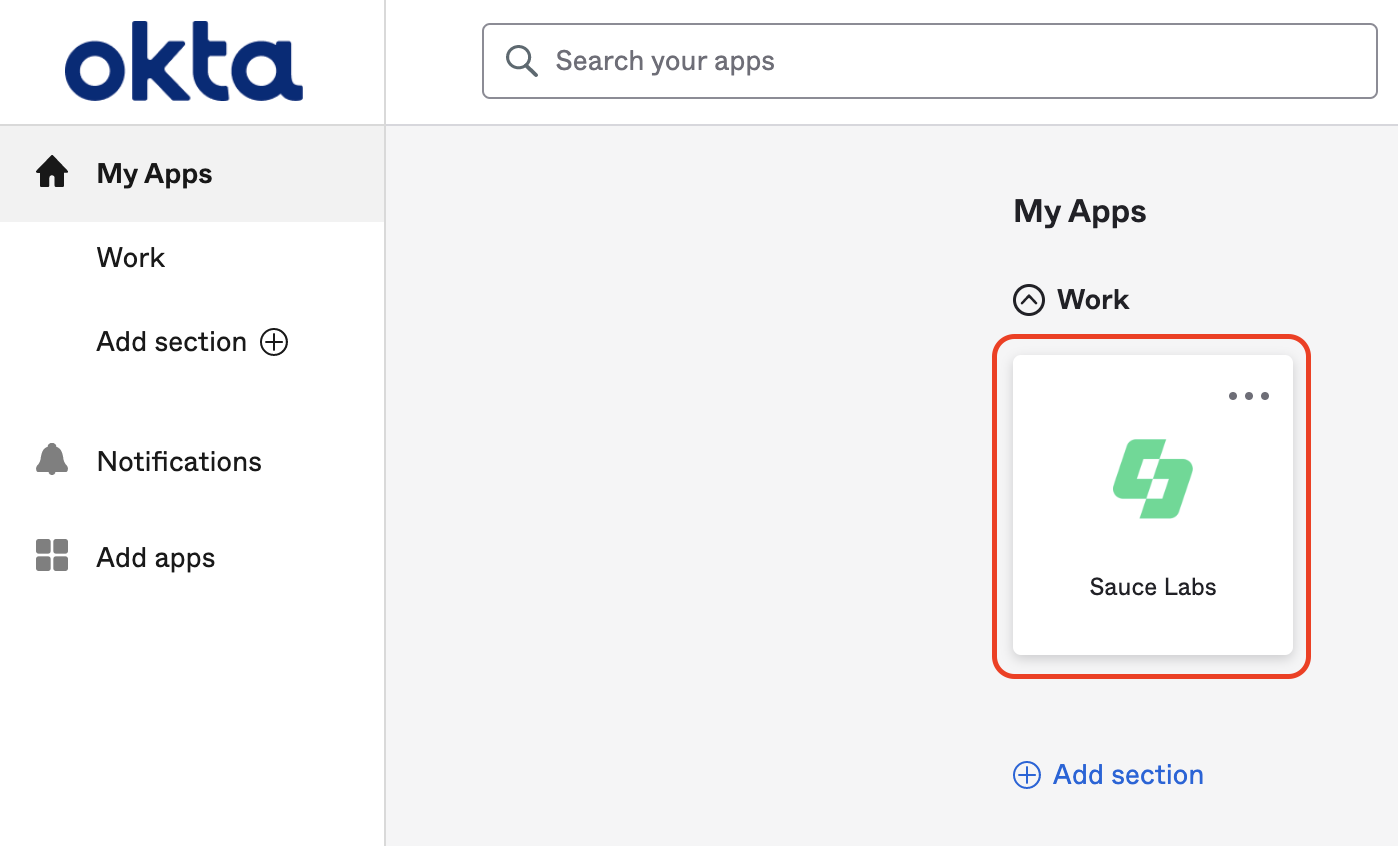Open Notifications via the bell icon
Screen dimensions: 1398x846
point(51,460)
